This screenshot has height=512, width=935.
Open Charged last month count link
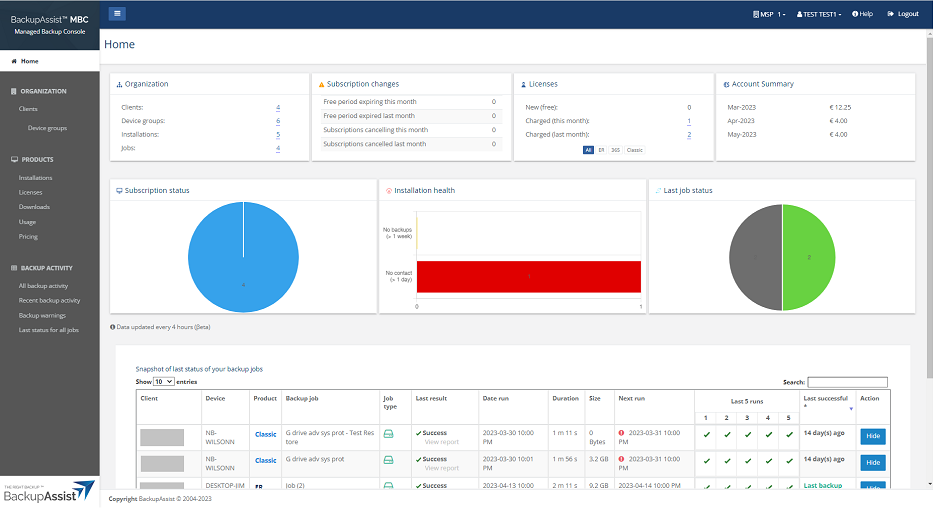(x=689, y=135)
